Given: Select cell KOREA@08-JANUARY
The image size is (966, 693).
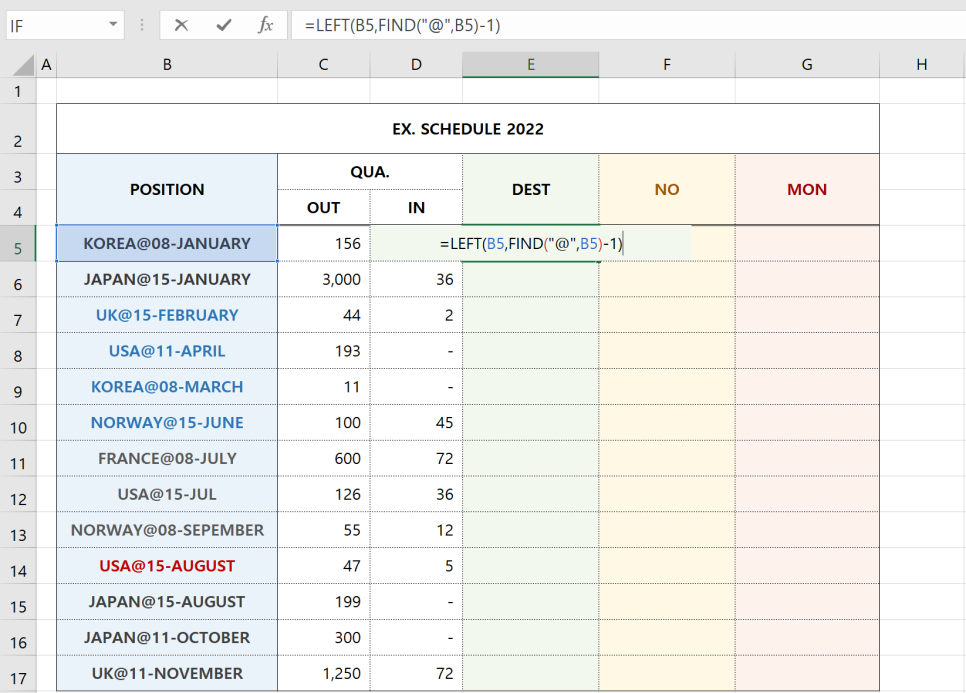Looking at the screenshot, I should click(x=167, y=243).
